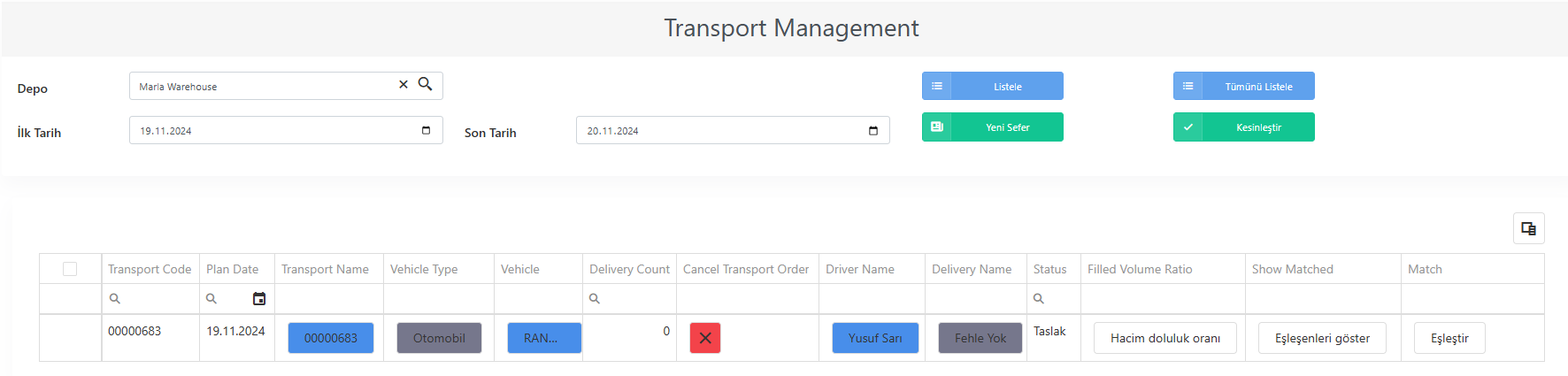Screen dimensions: 1568x376
Task: Sort by Delivery Count column header
Action: (629, 269)
